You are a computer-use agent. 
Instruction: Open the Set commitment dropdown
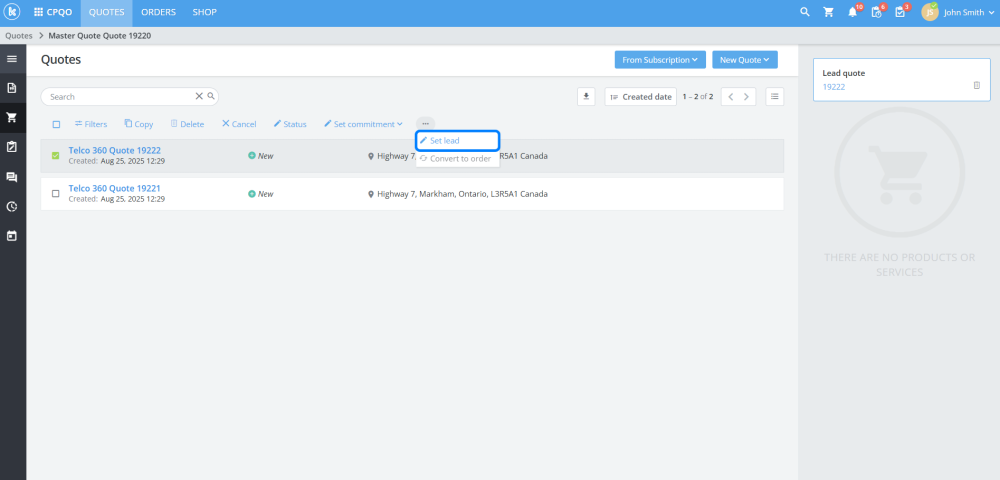click(364, 124)
